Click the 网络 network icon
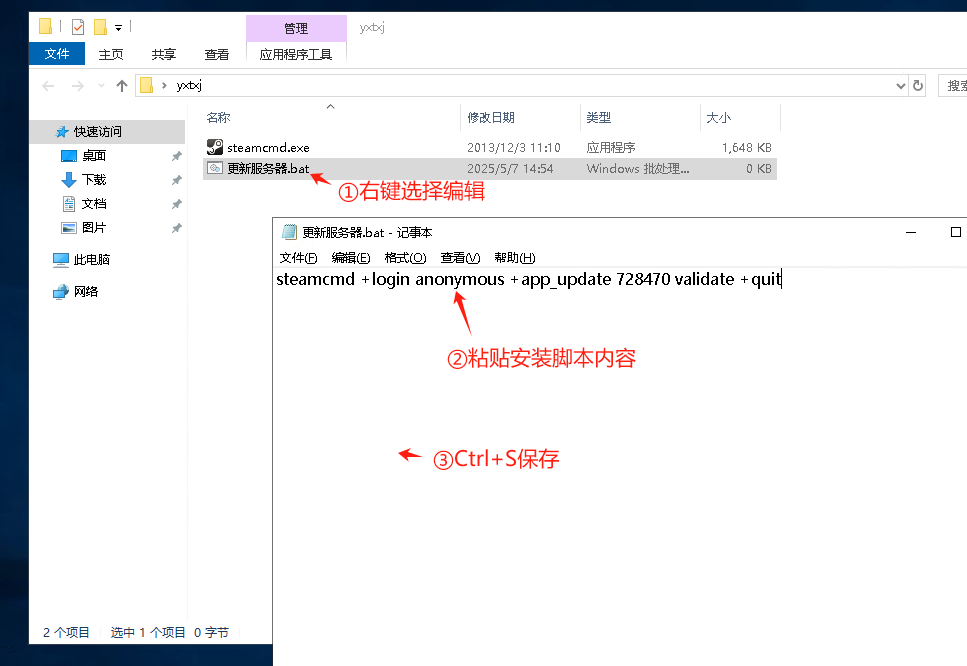The height and width of the screenshot is (666, 967). [x=60, y=291]
